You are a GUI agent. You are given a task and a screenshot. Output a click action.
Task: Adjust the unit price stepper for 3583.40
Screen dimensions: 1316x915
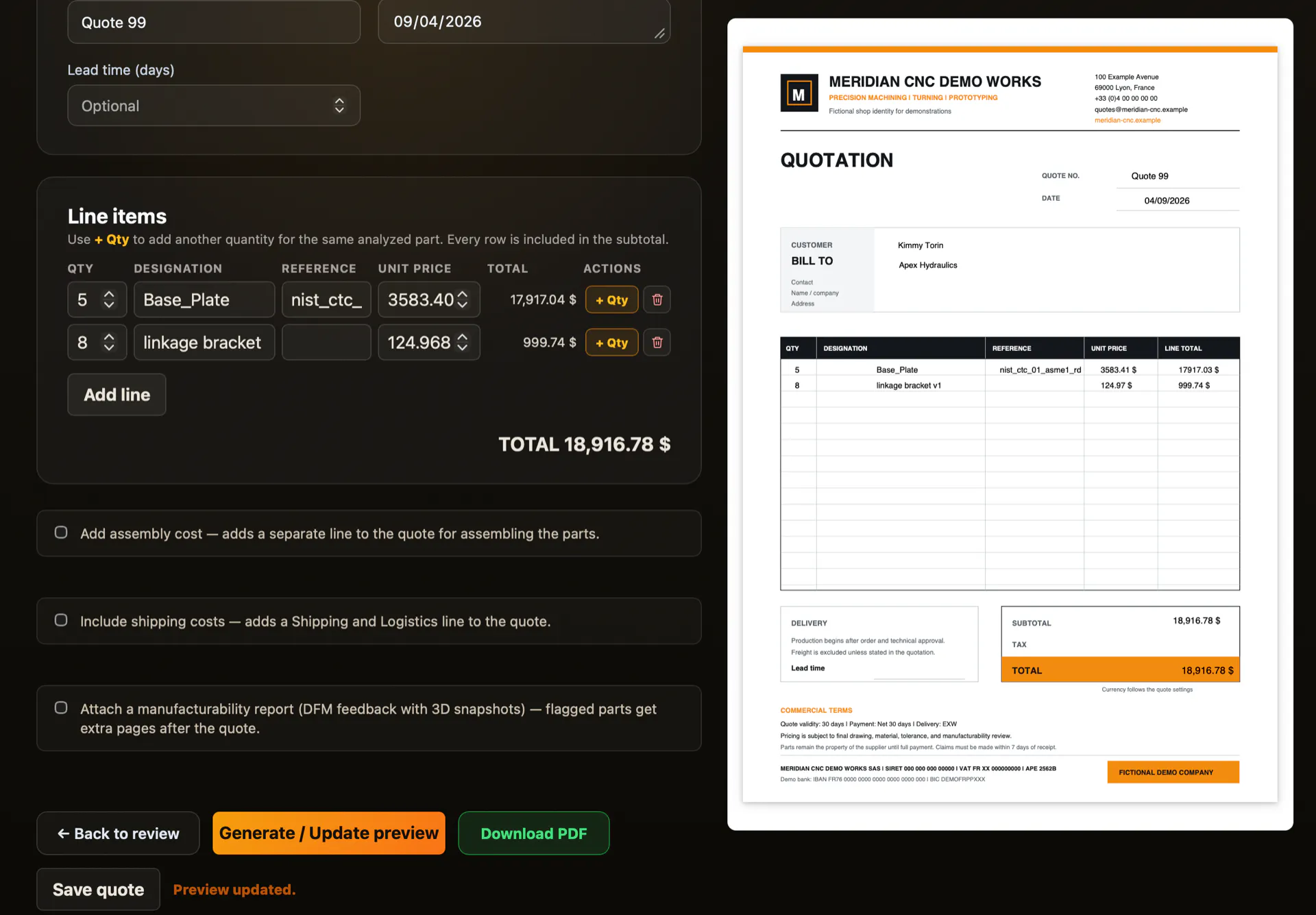pos(463,300)
